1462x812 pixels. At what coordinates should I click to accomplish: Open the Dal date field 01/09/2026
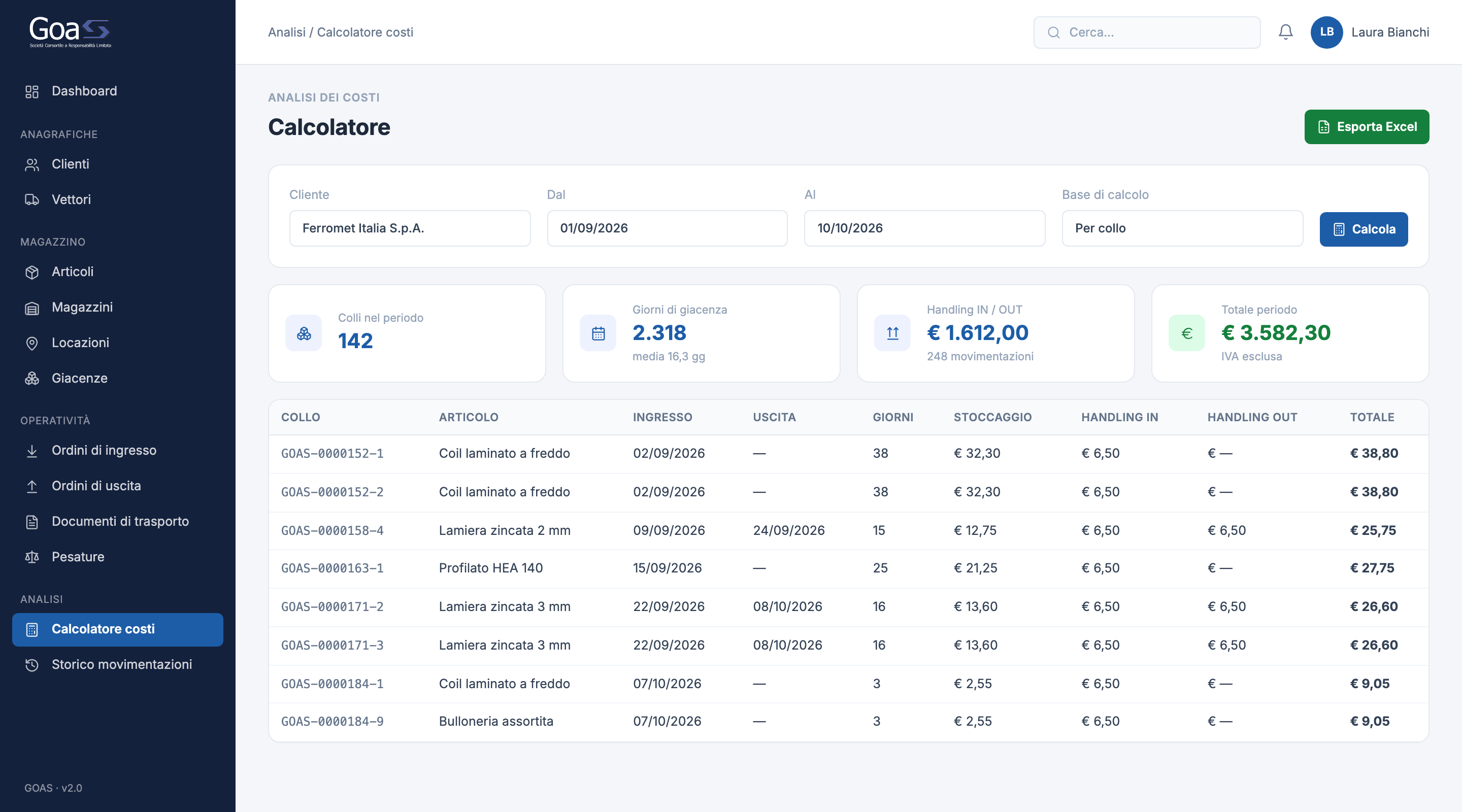(667, 228)
